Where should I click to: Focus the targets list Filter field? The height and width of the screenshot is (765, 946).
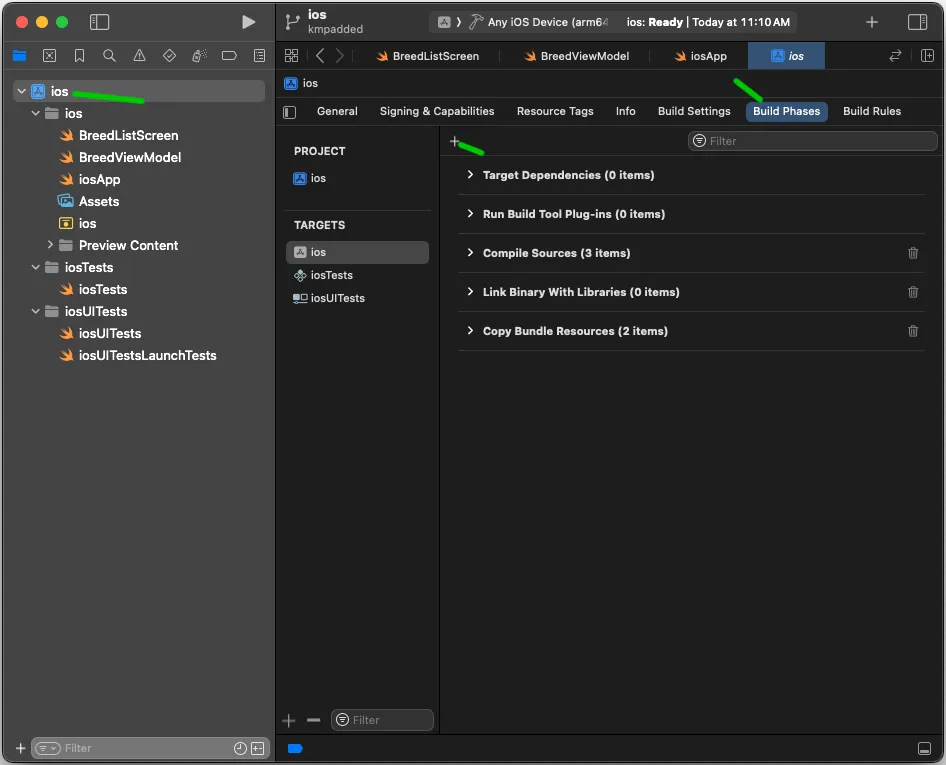tap(382, 720)
